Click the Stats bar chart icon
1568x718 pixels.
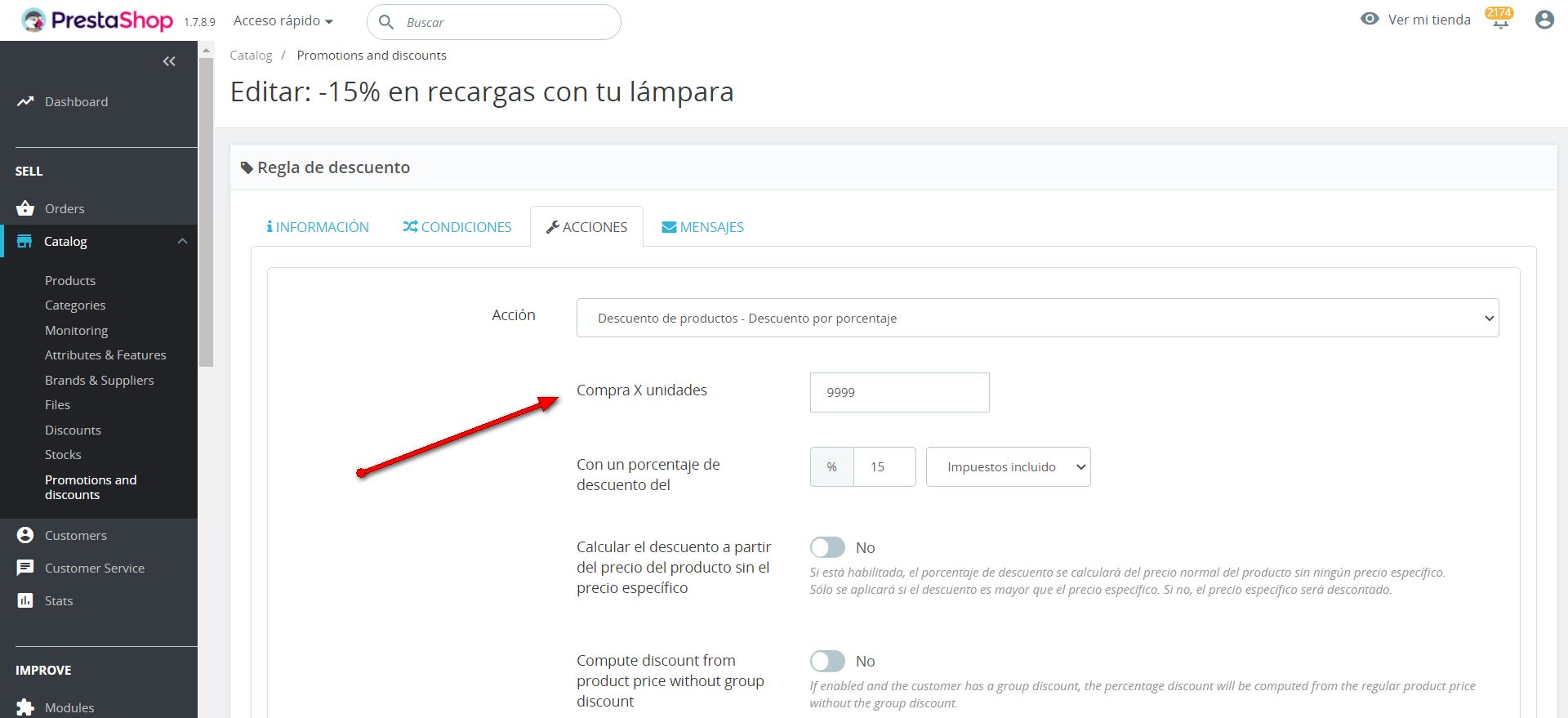tap(24, 600)
